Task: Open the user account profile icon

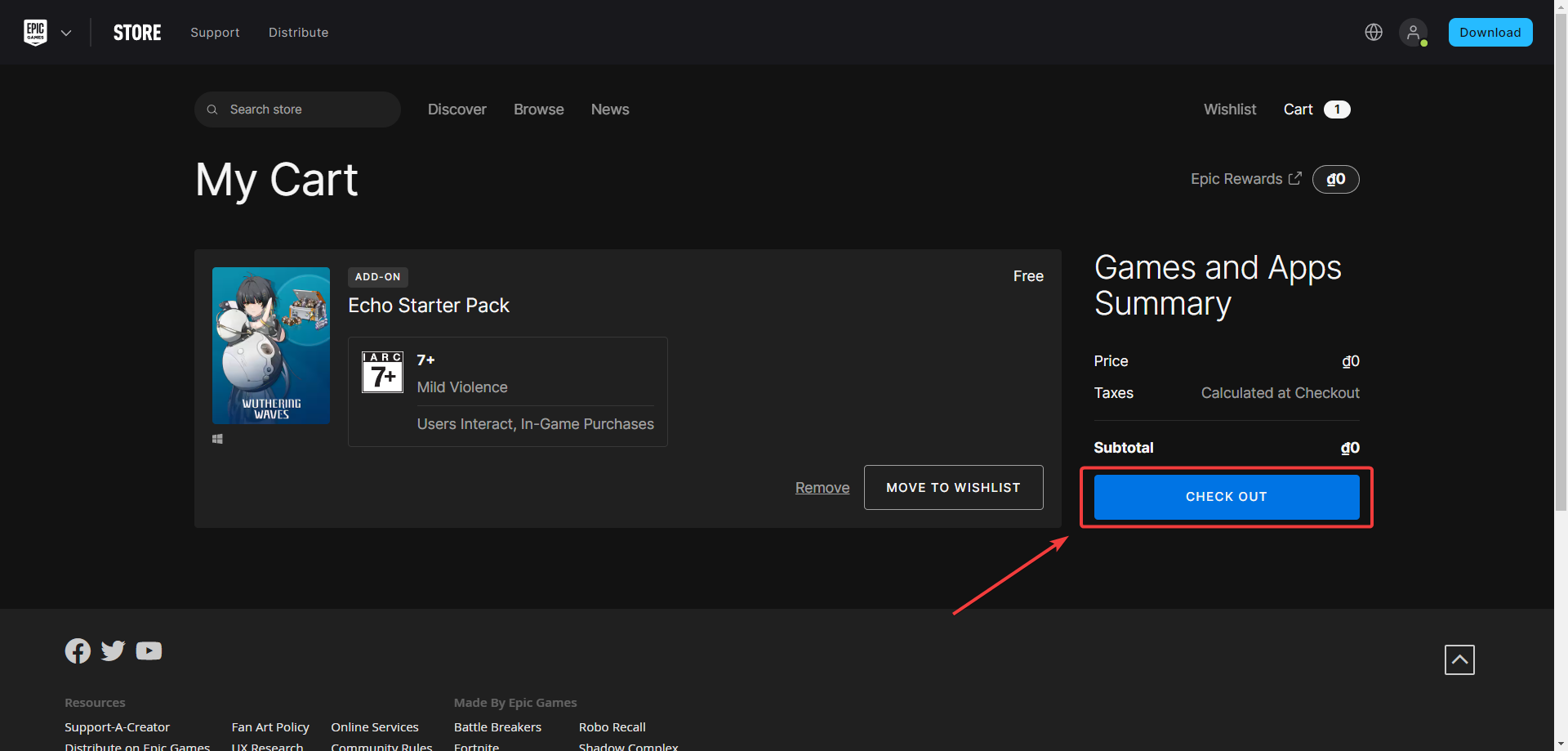Action: coord(1413,33)
